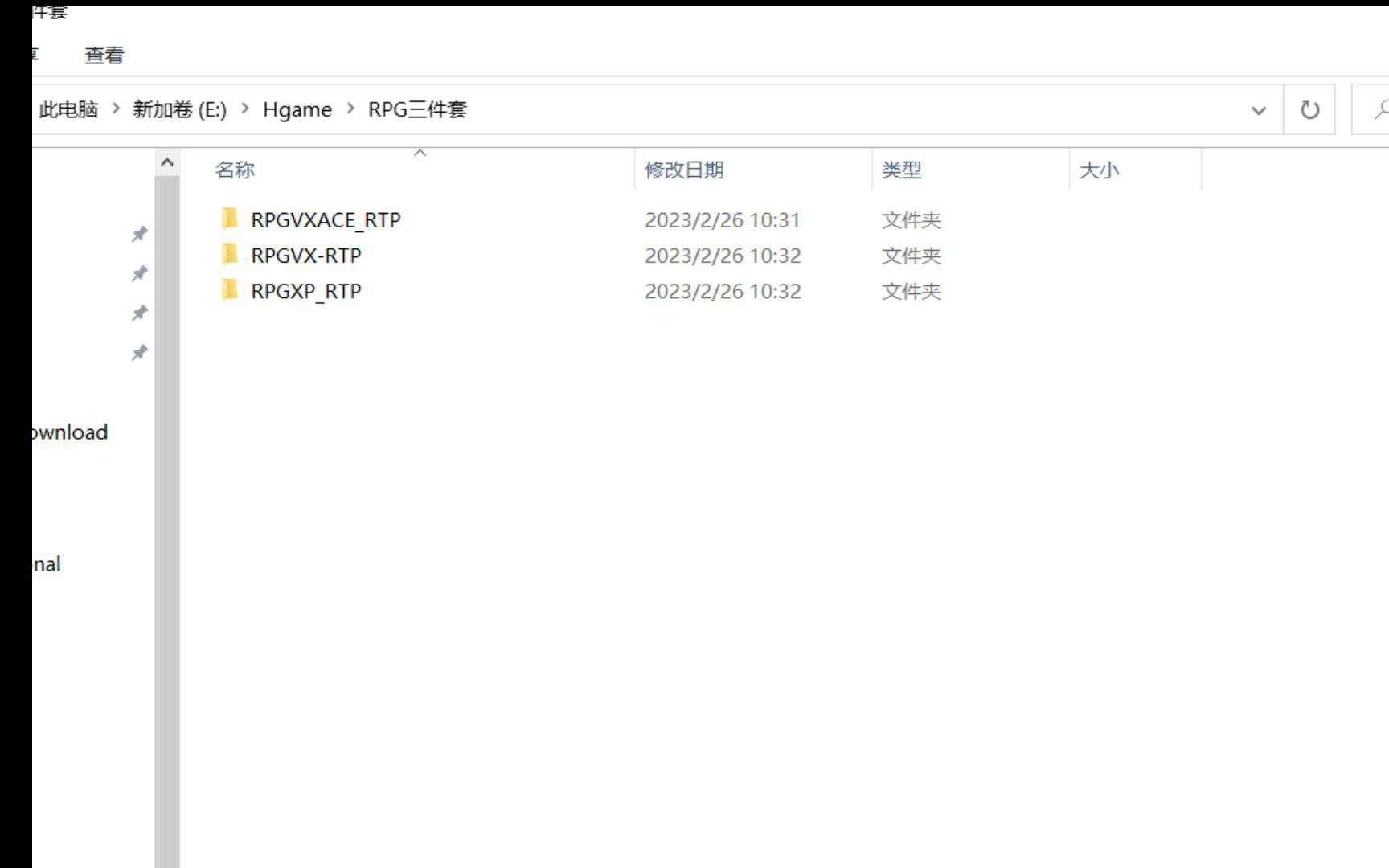Viewport: 1389px width, 868px height.
Task: Click the 类型 column header to sort
Action: [x=902, y=170]
